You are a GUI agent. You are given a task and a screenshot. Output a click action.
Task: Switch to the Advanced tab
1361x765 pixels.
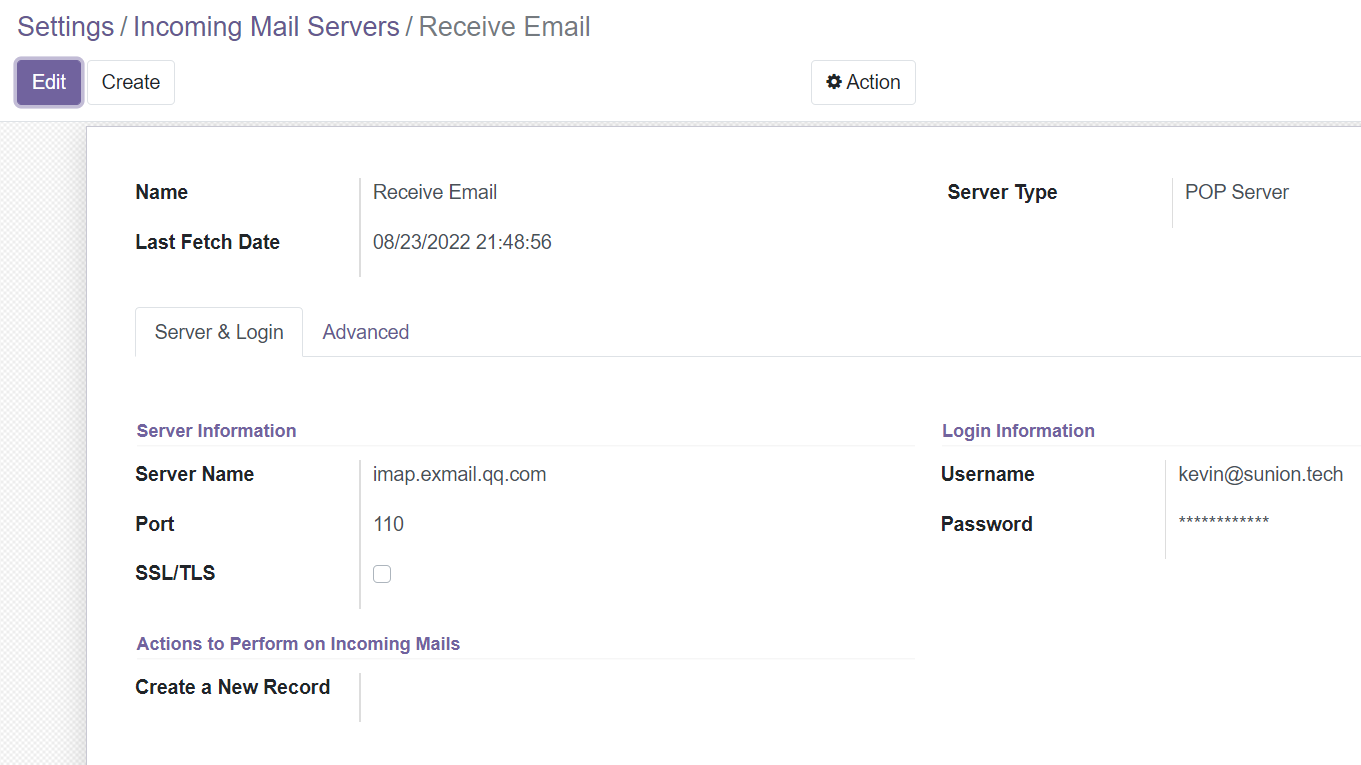[365, 332]
